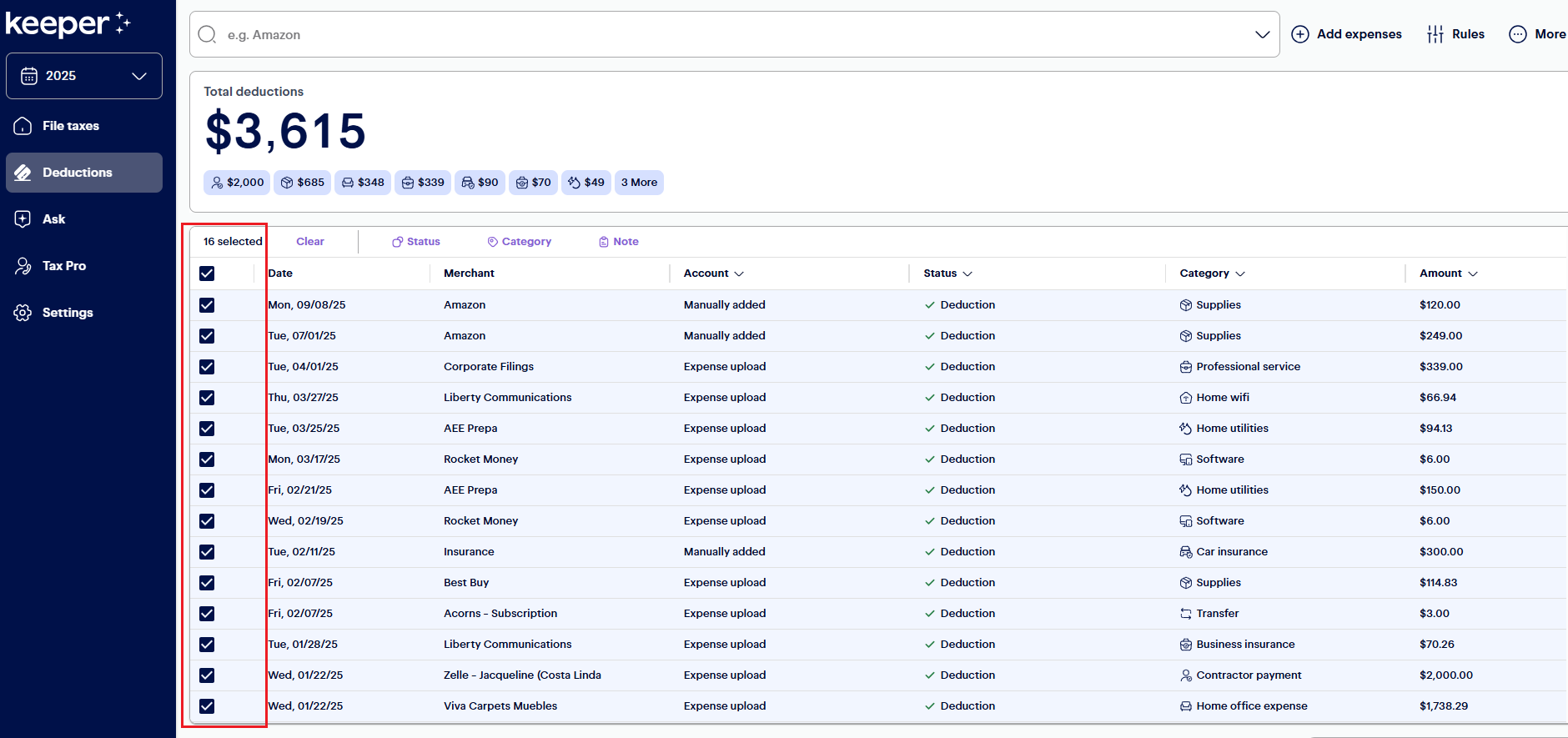Open the Tax Pro page

(63, 266)
